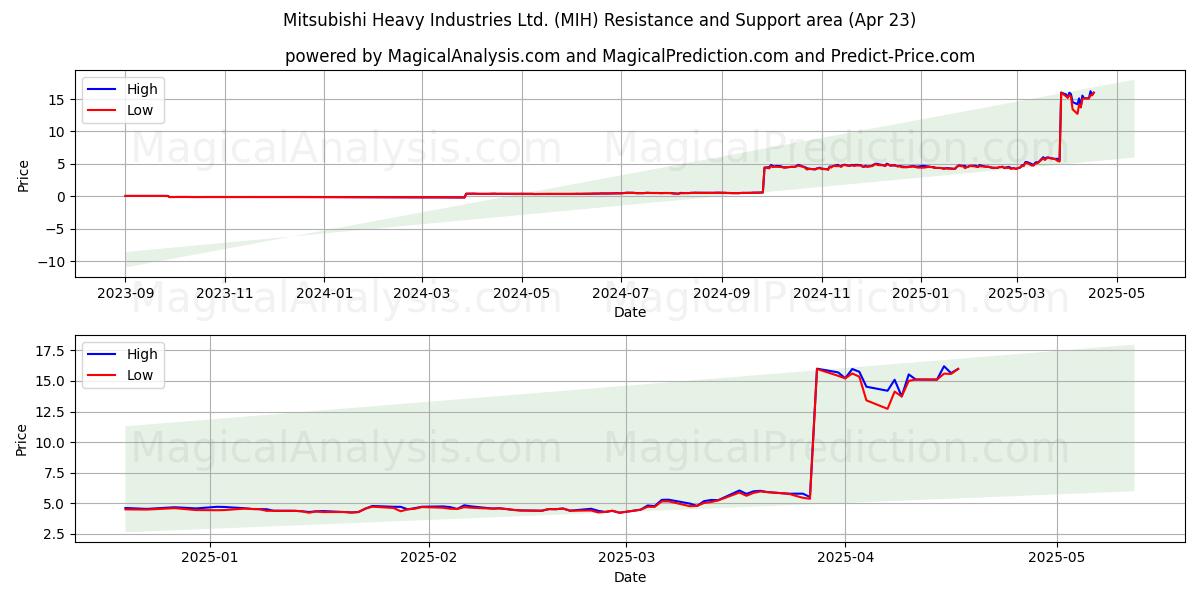Image resolution: width=1200 pixels, height=600 pixels.
Task: Click 'Low' in the lower chart legend
Action: (x=140, y=376)
